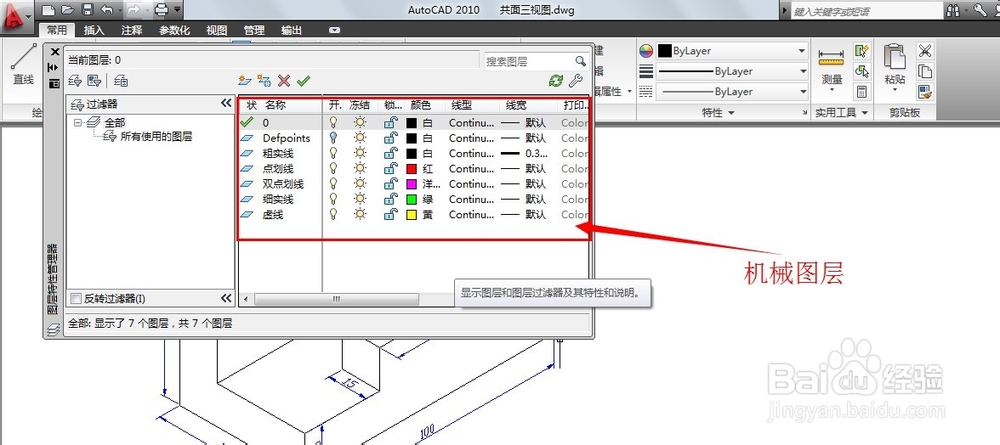Click the horizontal scrollbar in layer list
Screen dimensions: 1000x445
tap(336, 299)
